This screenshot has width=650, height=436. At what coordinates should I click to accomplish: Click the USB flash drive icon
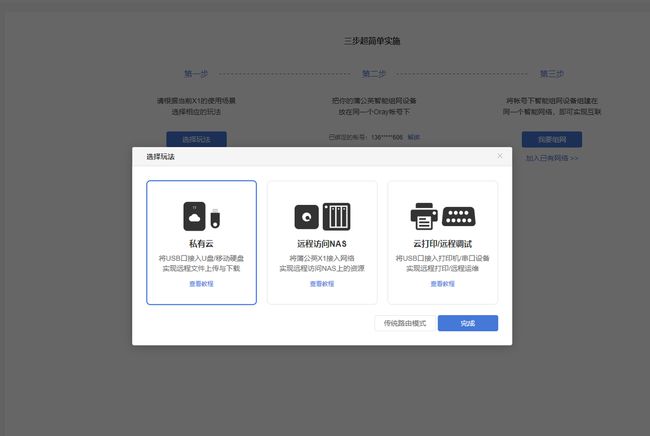[x=215, y=218]
